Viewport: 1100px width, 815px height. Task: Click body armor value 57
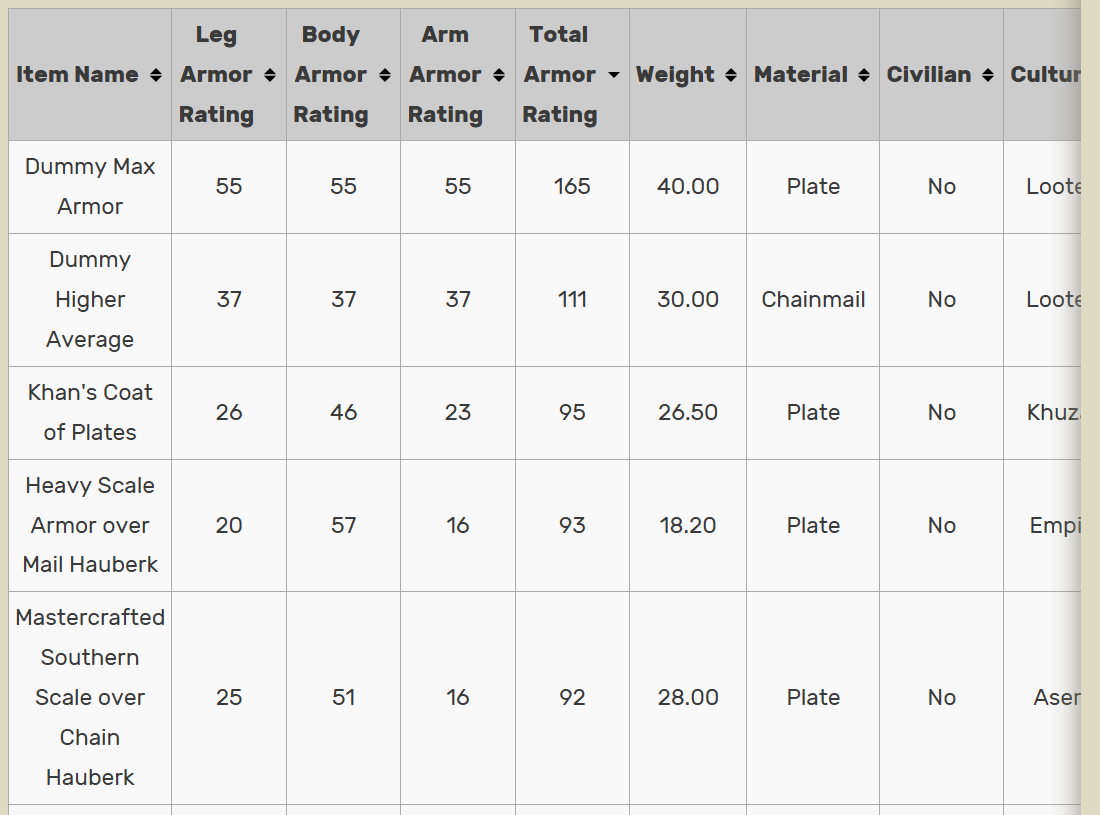point(343,525)
